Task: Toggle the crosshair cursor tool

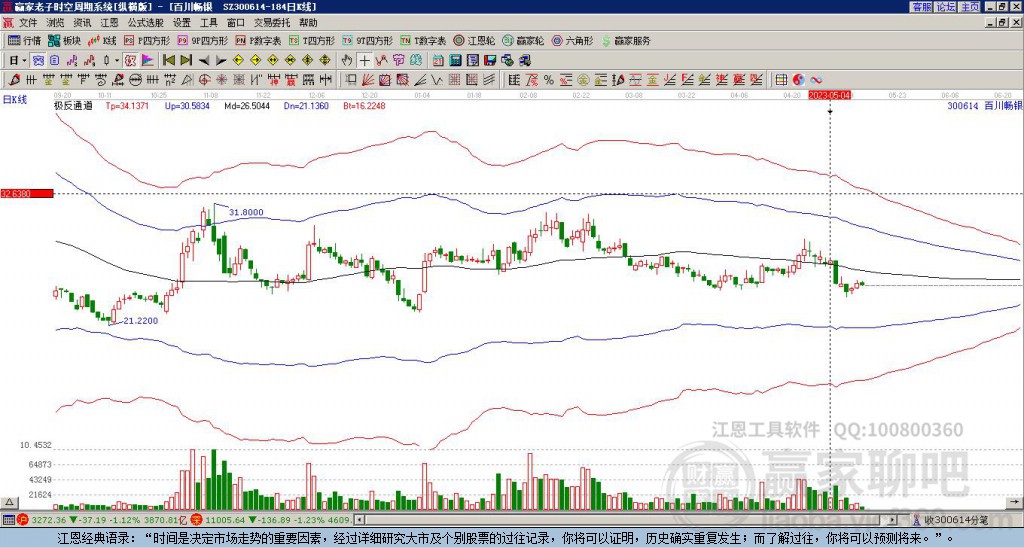Action: click(364, 61)
